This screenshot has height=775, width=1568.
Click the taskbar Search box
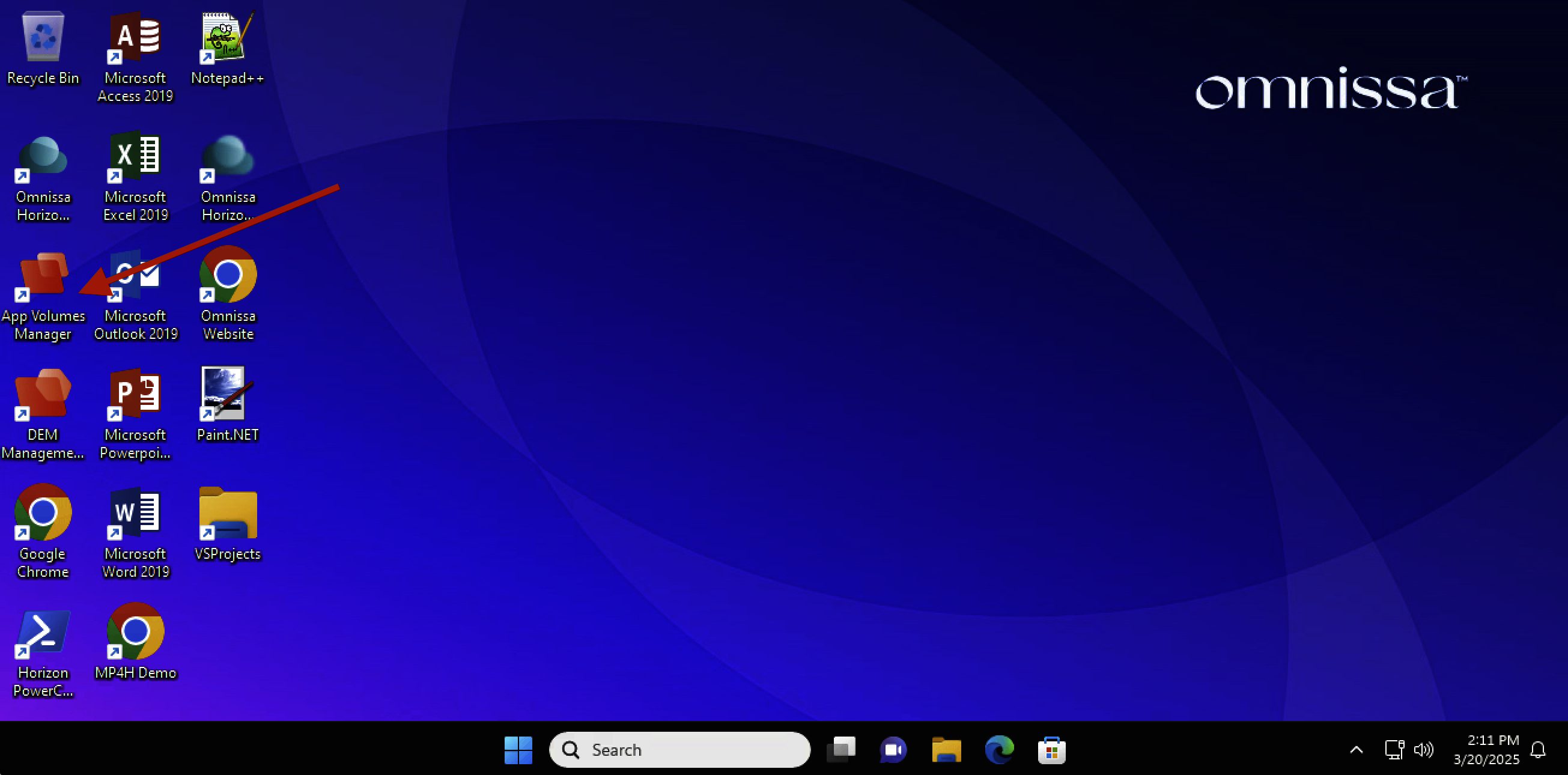(679, 750)
